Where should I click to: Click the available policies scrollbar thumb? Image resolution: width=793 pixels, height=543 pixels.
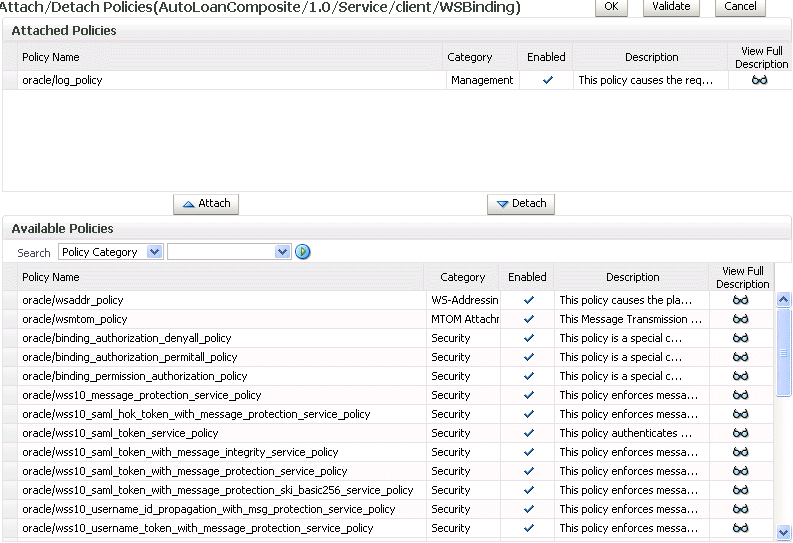783,352
